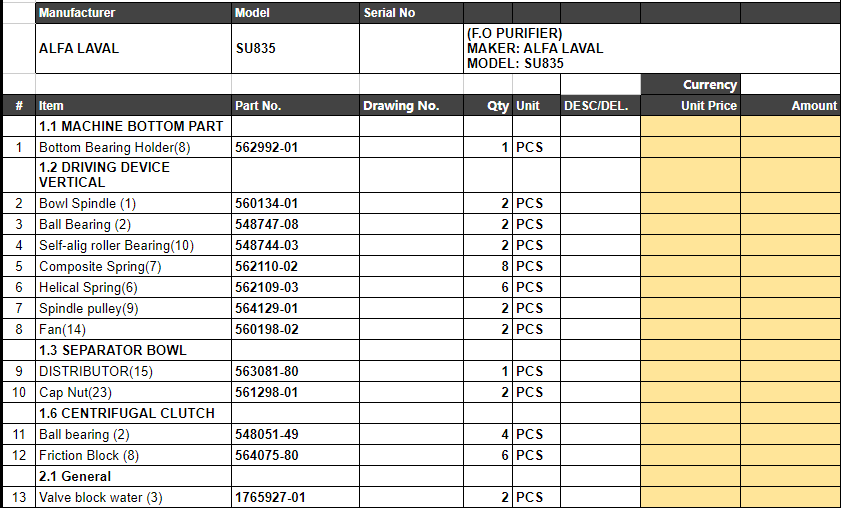Click the Amount cell for Fan(14)

point(791,329)
